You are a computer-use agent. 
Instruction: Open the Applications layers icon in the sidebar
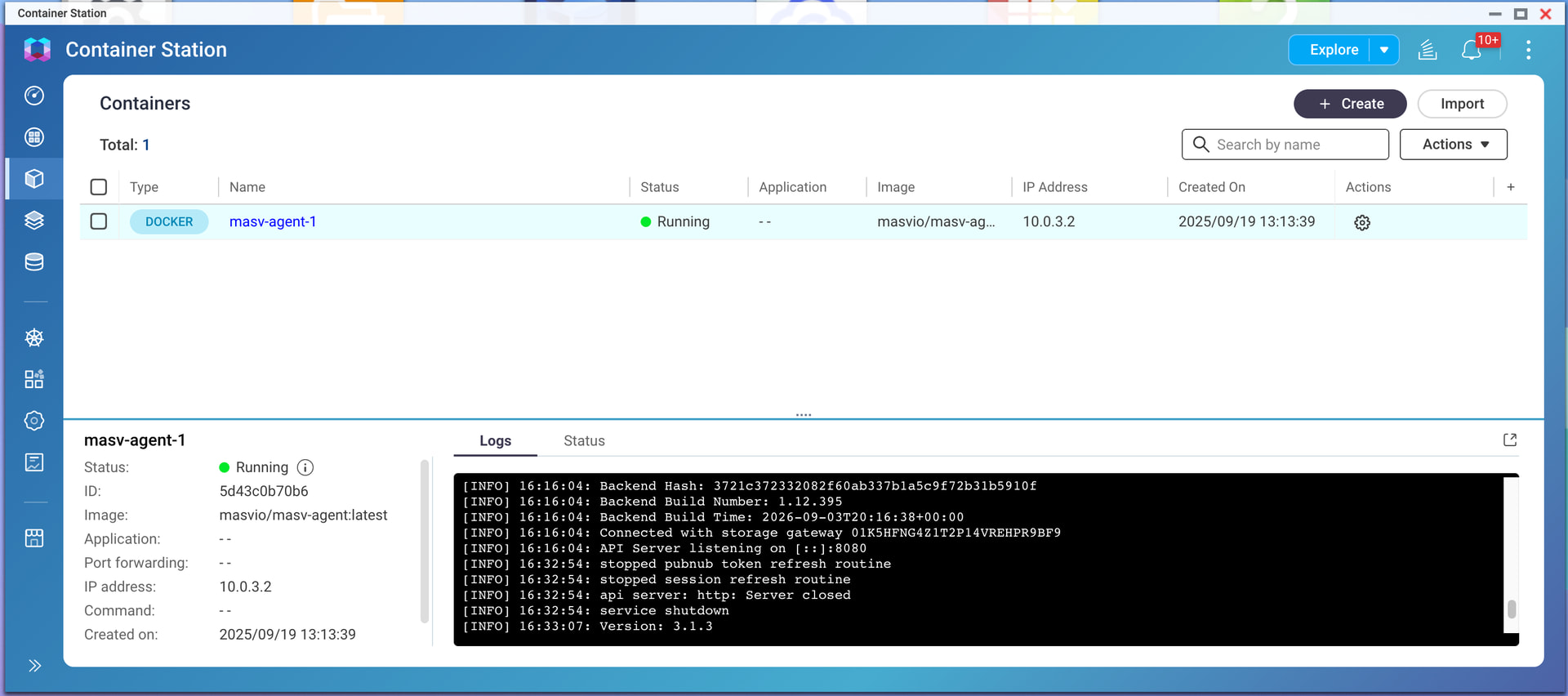coord(34,220)
